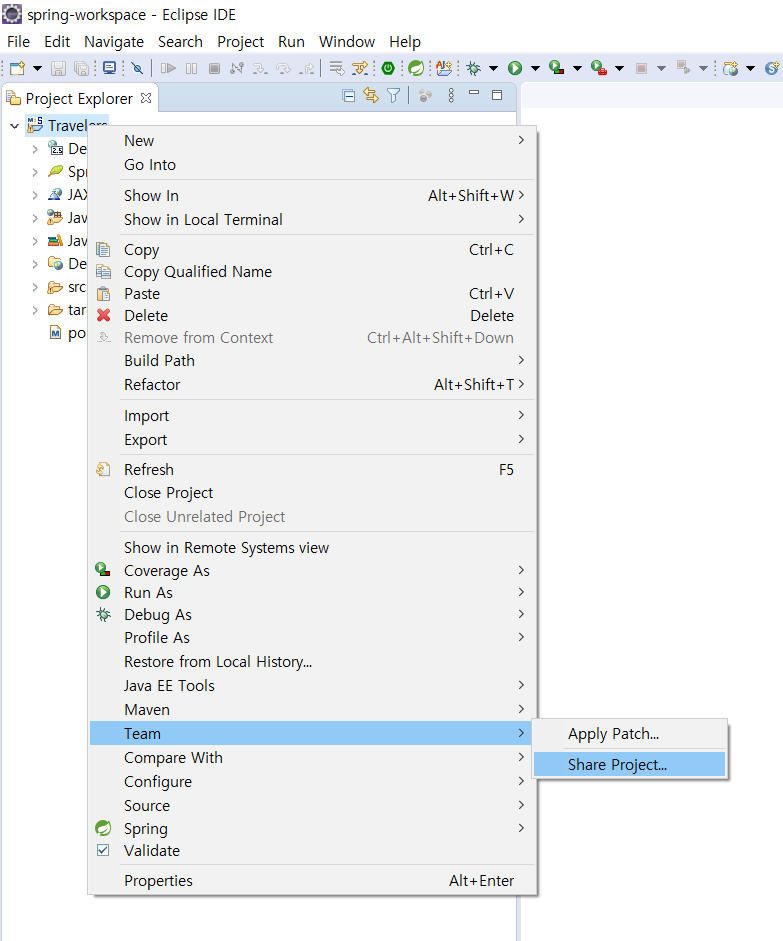Choose Go Into in context menu

pos(312,165)
